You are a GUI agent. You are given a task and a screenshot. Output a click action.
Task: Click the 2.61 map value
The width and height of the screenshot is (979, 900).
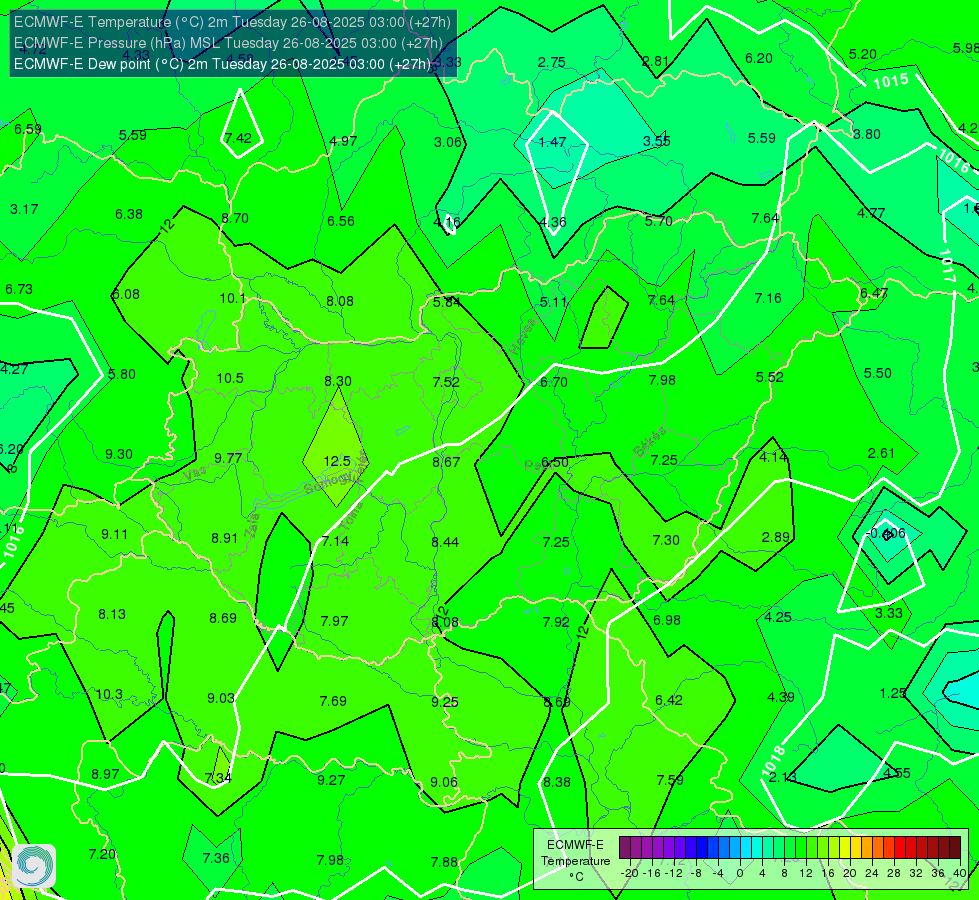881,453
